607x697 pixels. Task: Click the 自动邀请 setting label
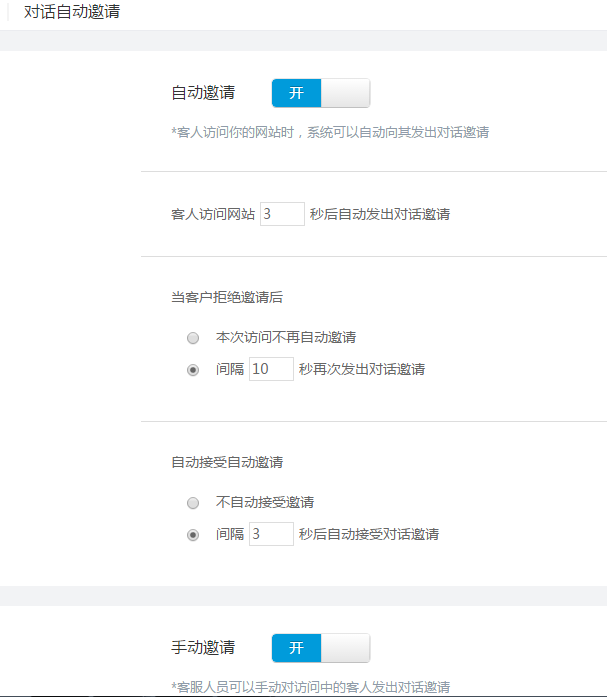click(203, 93)
